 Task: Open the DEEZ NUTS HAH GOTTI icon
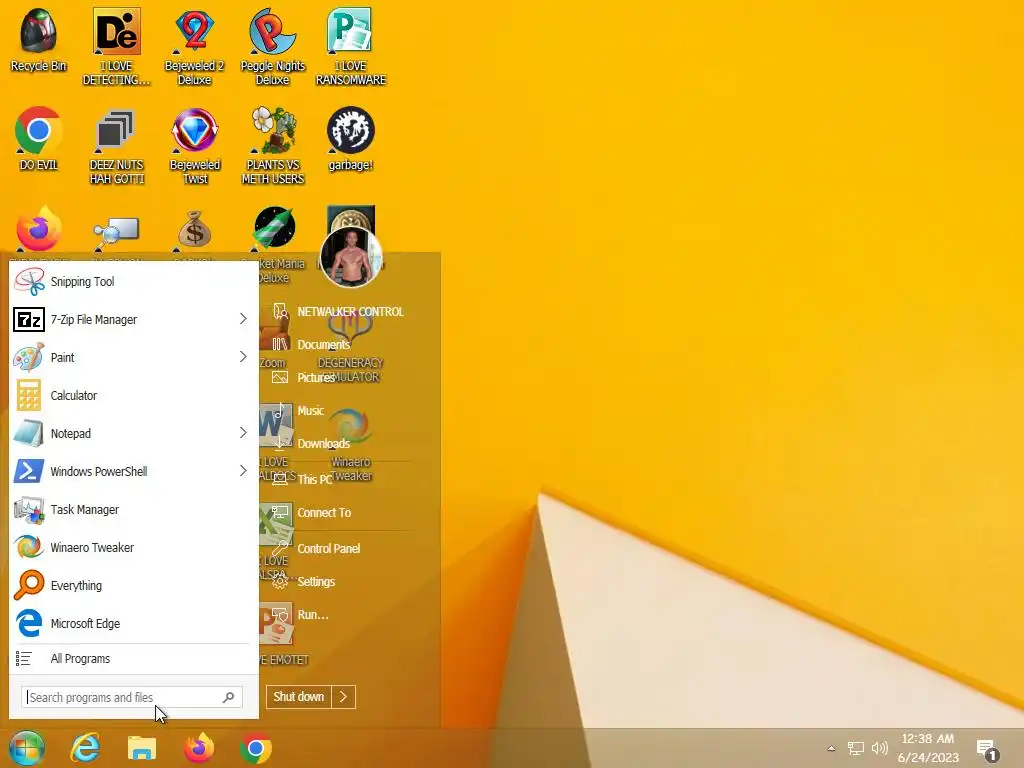[x=116, y=146]
